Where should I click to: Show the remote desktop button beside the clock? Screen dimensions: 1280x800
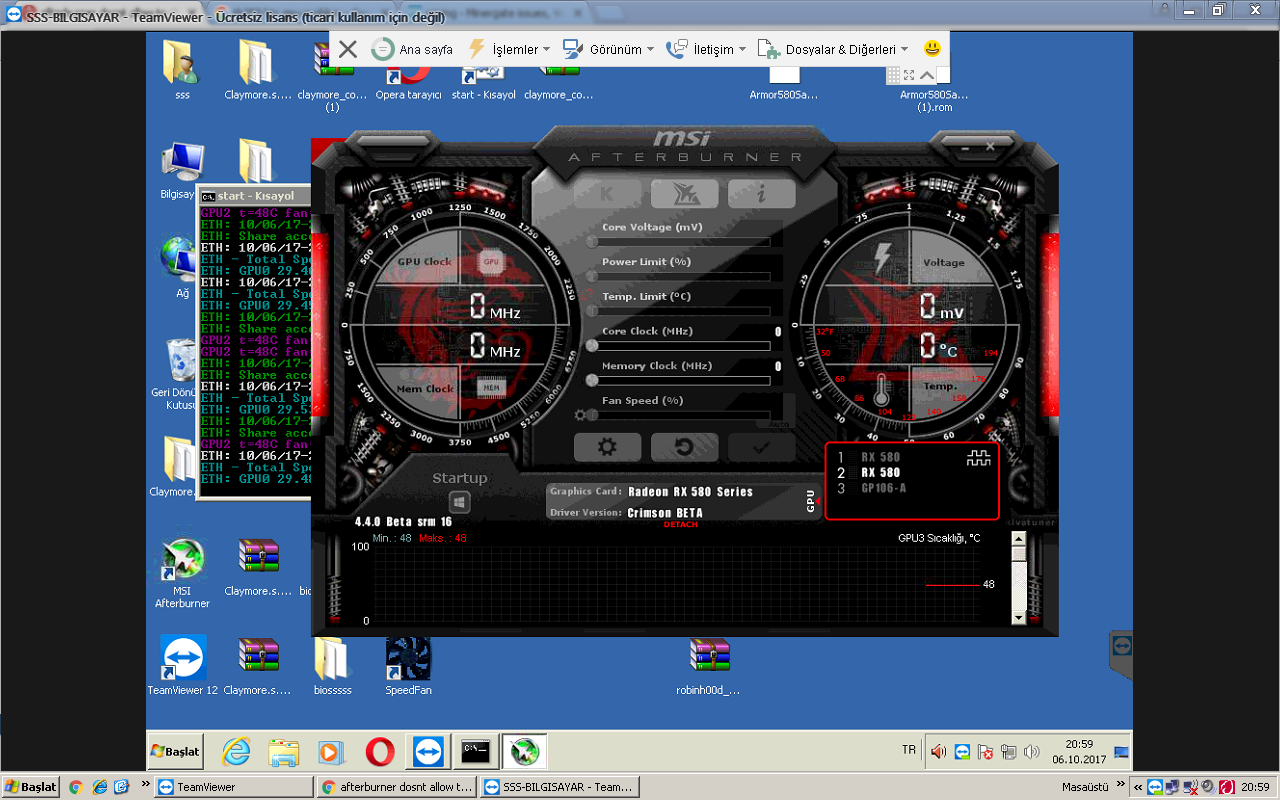coord(1122,751)
